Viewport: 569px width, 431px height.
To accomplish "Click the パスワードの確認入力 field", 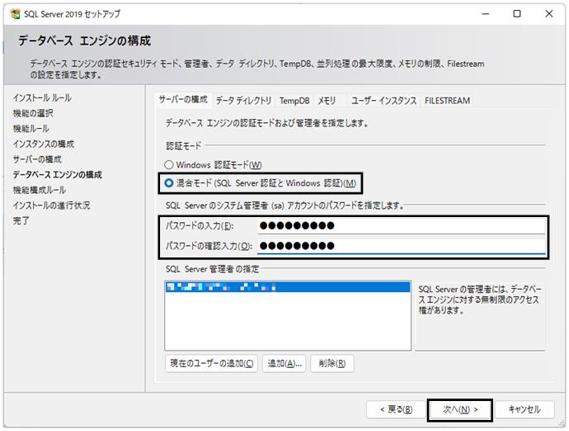I will click(x=401, y=246).
